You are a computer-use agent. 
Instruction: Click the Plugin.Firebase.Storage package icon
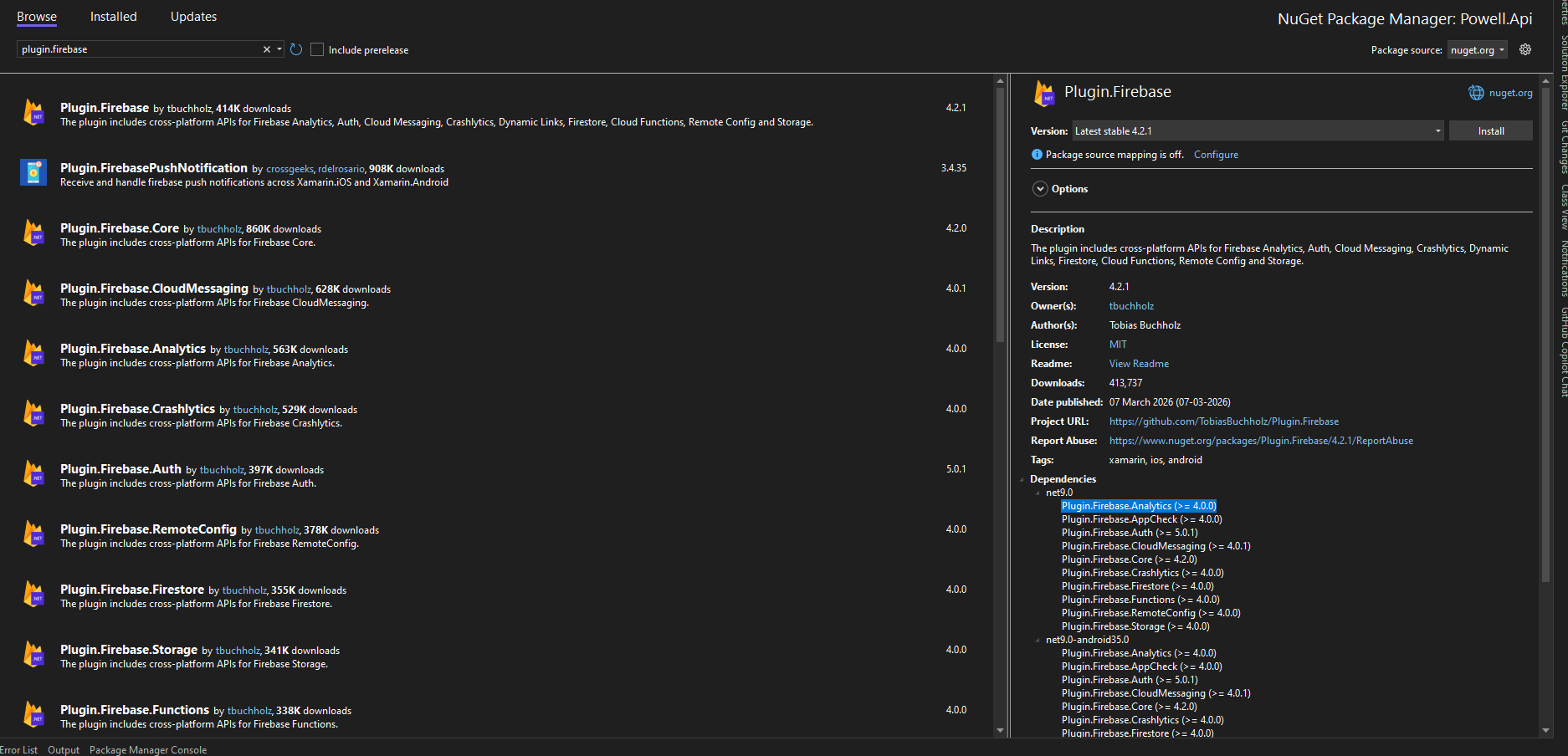click(x=33, y=654)
